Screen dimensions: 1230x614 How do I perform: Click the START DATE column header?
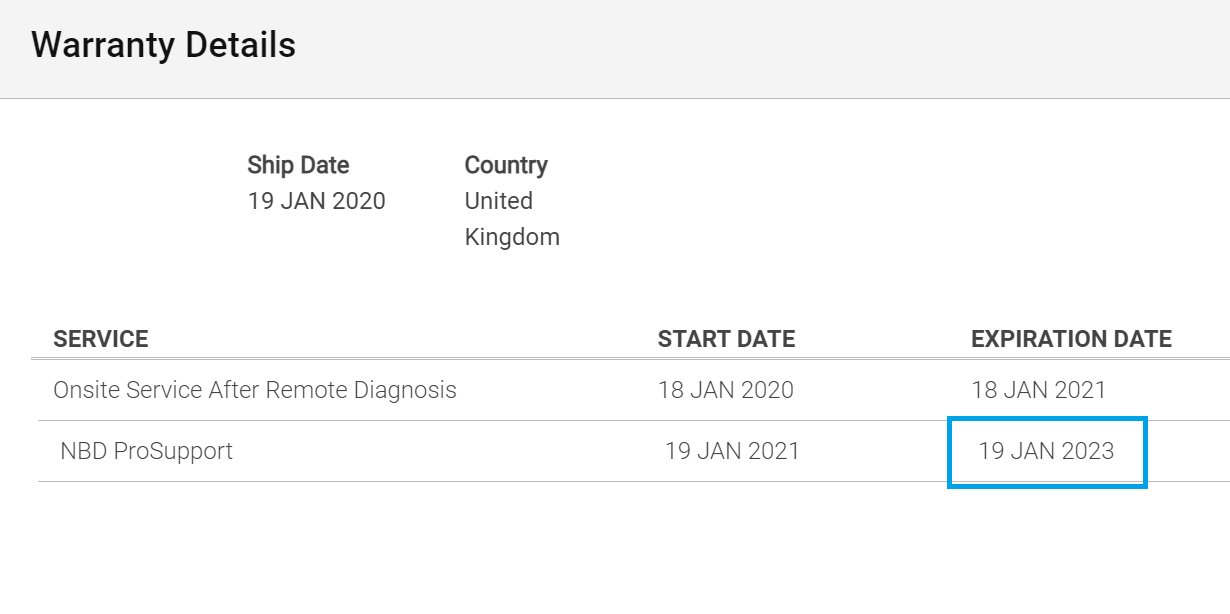726,339
